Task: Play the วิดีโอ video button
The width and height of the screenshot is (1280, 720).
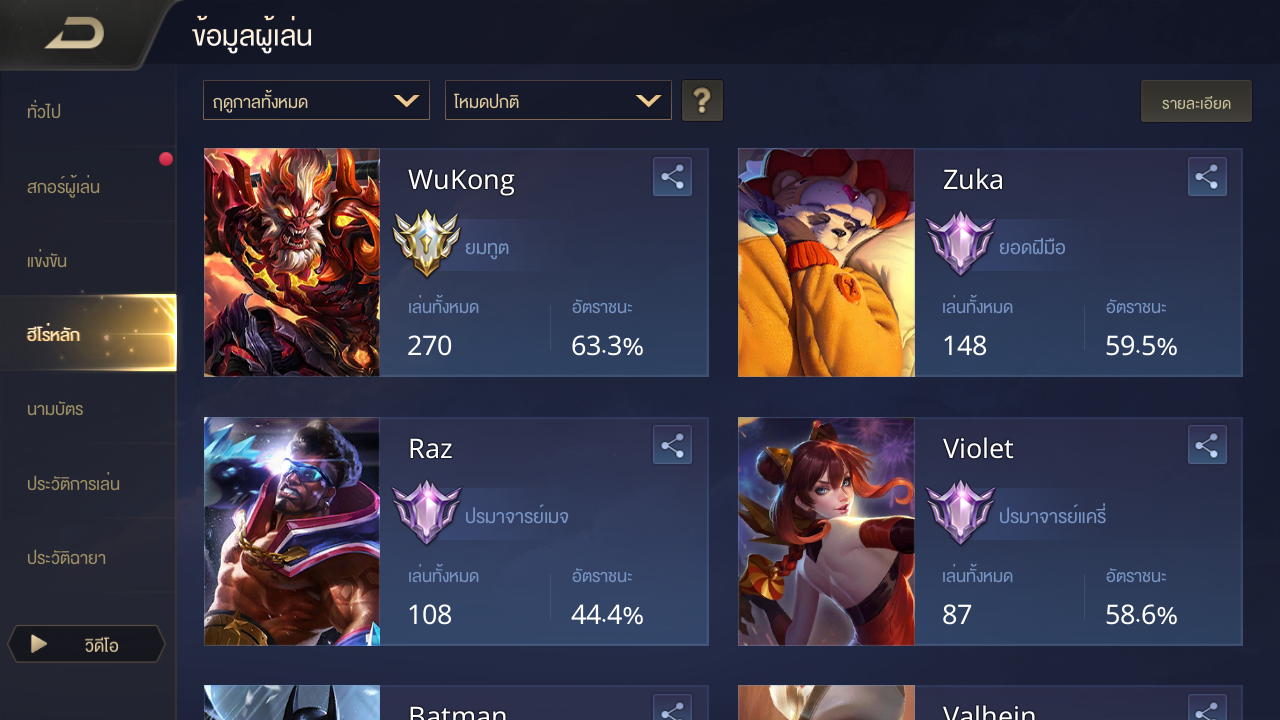Action: tap(86, 644)
